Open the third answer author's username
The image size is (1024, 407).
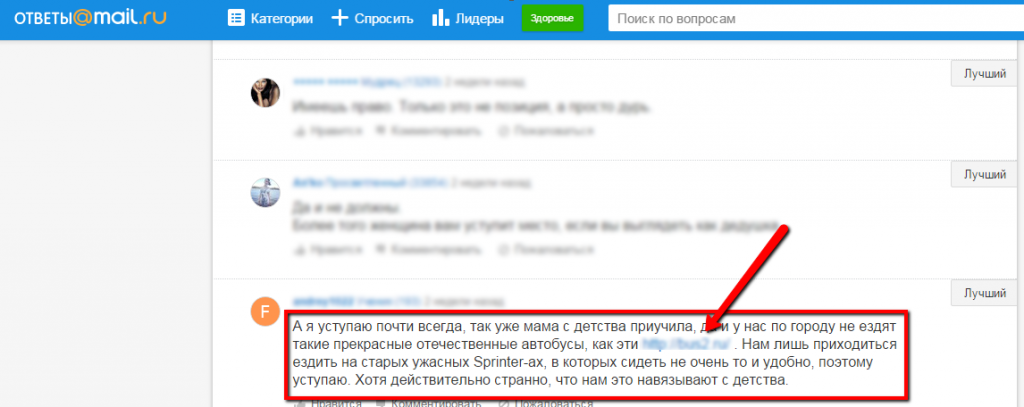pyautogui.click(x=320, y=300)
